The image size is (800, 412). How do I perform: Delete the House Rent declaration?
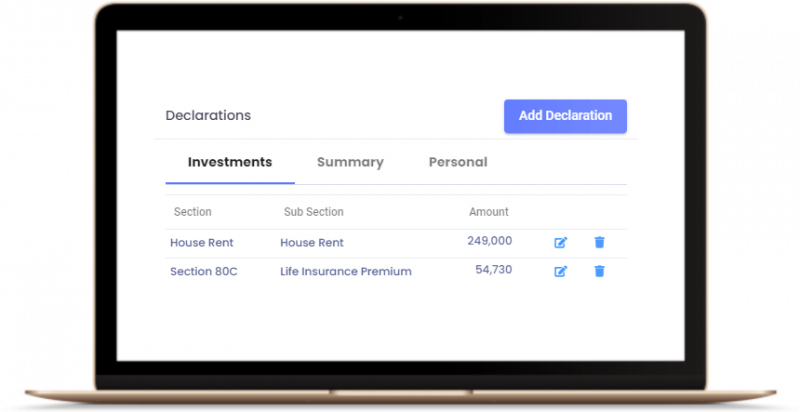pos(599,242)
